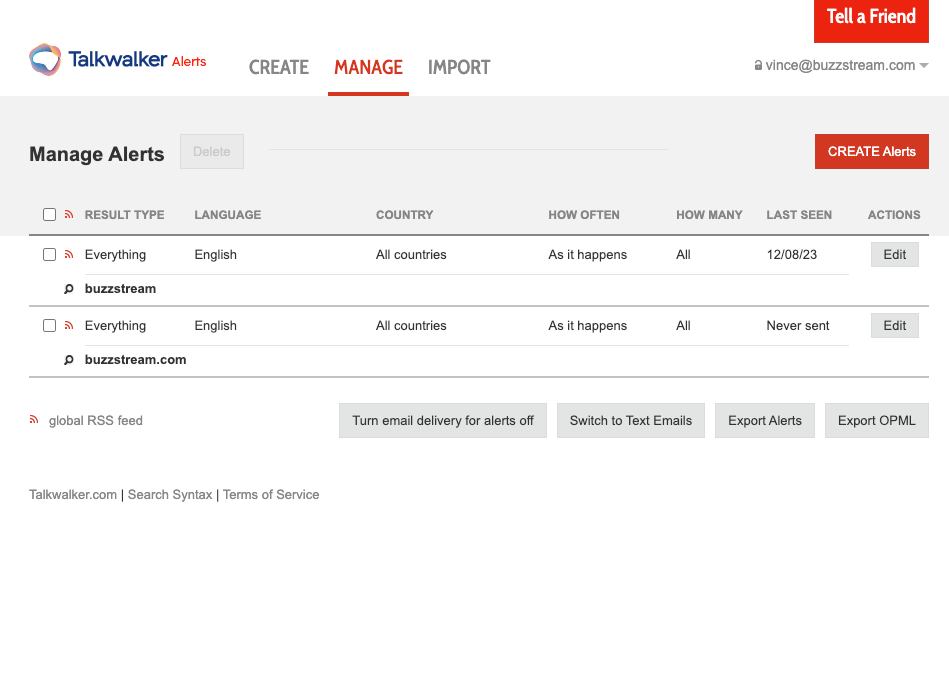Click the ACTIONS column header

coord(894,215)
